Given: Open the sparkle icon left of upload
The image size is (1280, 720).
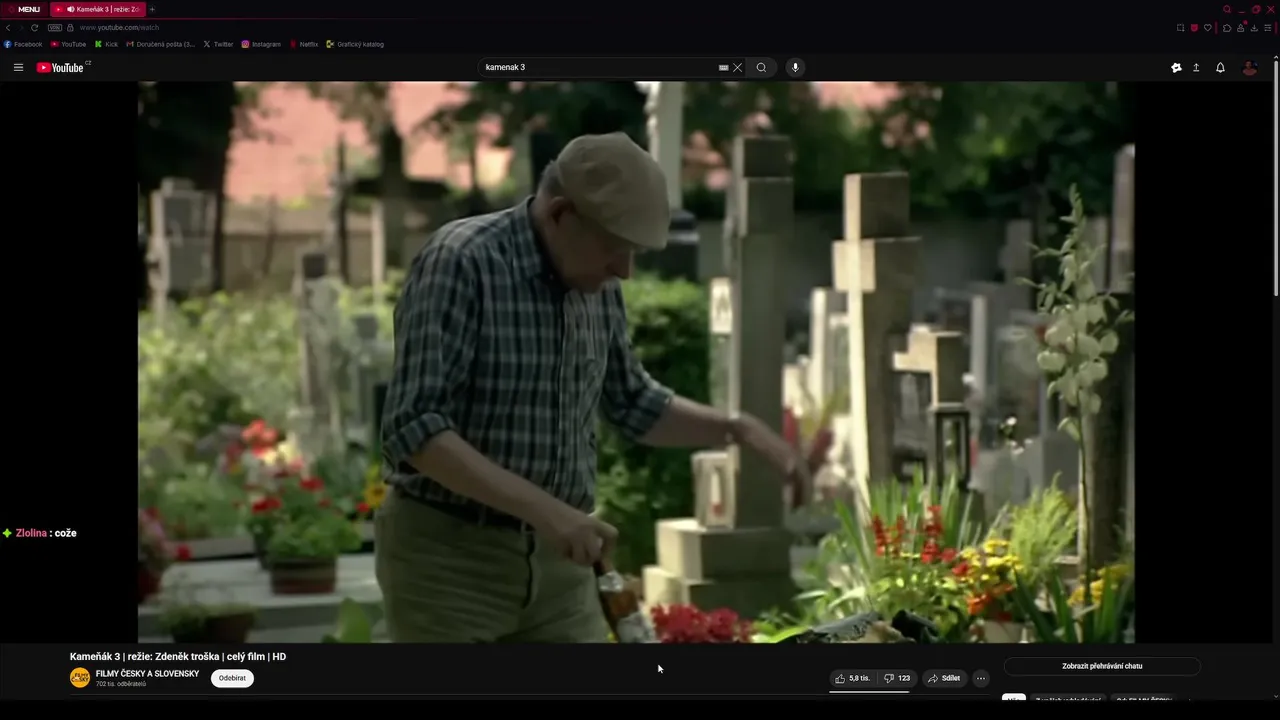Looking at the screenshot, I should pos(1176,67).
